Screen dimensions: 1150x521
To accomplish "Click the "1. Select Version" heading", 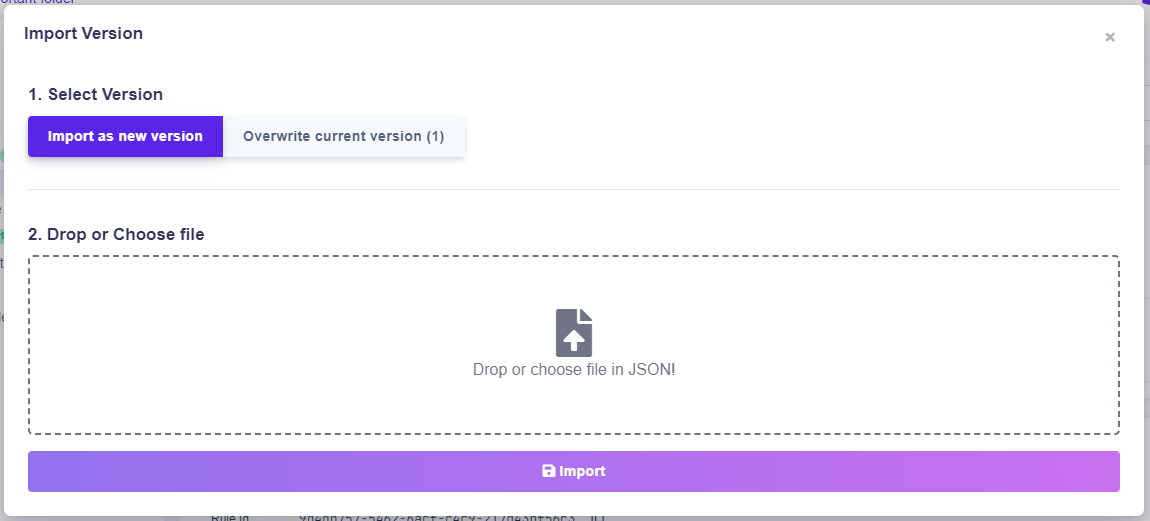I will 95,94.
